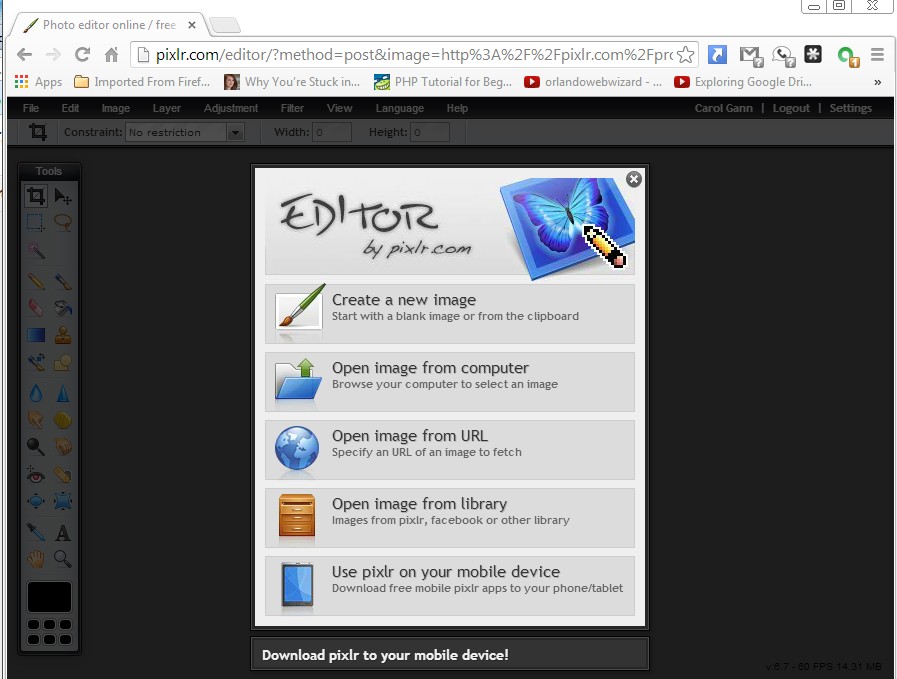Image resolution: width=897 pixels, height=679 pixels.
Task: Click crop icon in options bar
Action: (x=38, y=132)
